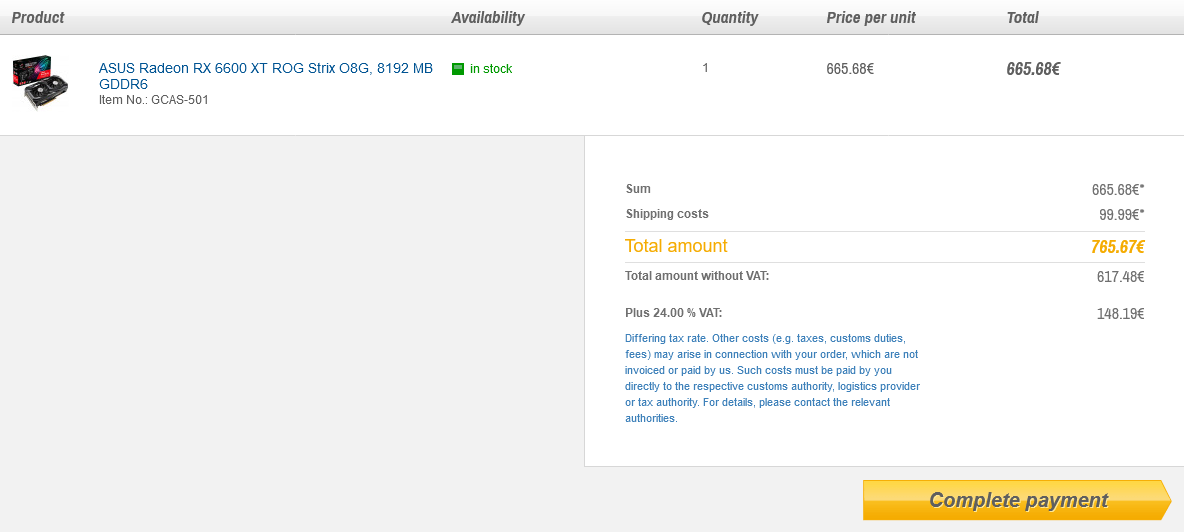This screenshot has height=532, width=1184.
Task: Click the Item No.: GCAS-501 text
Action: pos(153,100)
